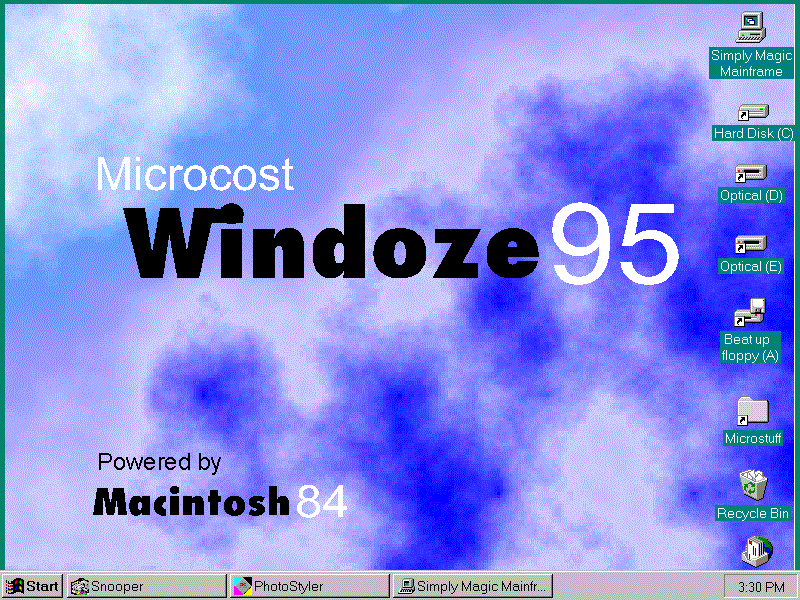Click the Recycle Bin label text
This screenshot has width=800, height=600.
(x=753, y=513)
